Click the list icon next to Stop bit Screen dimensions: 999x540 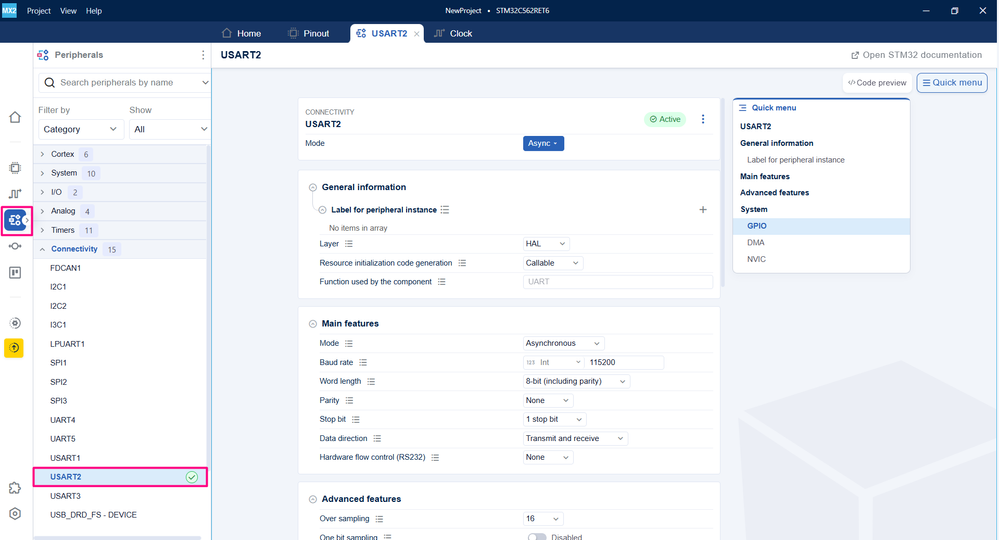point(356,420)
